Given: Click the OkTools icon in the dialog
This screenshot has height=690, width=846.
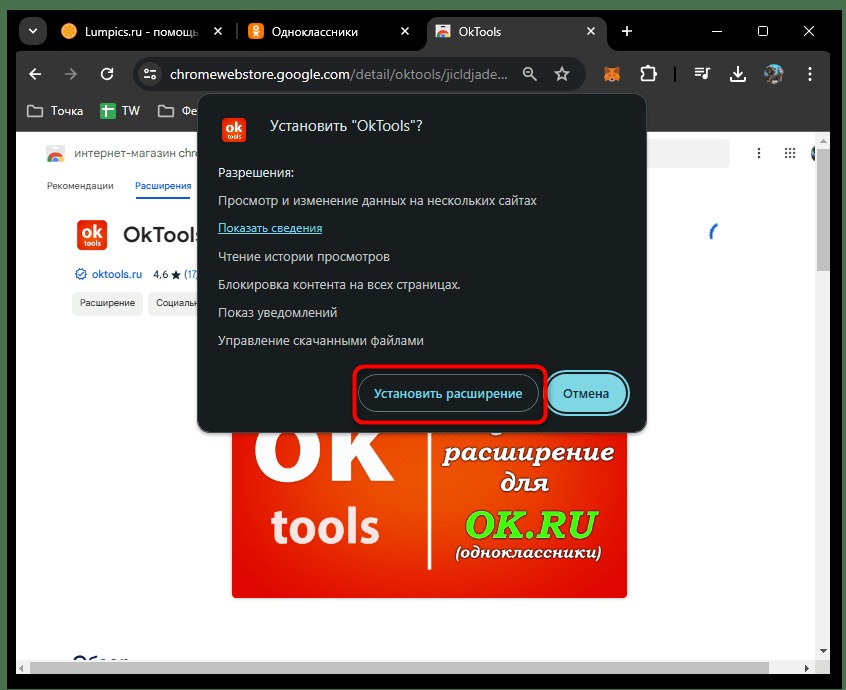Looking at the screenshot, I should [x=234, y=130].
